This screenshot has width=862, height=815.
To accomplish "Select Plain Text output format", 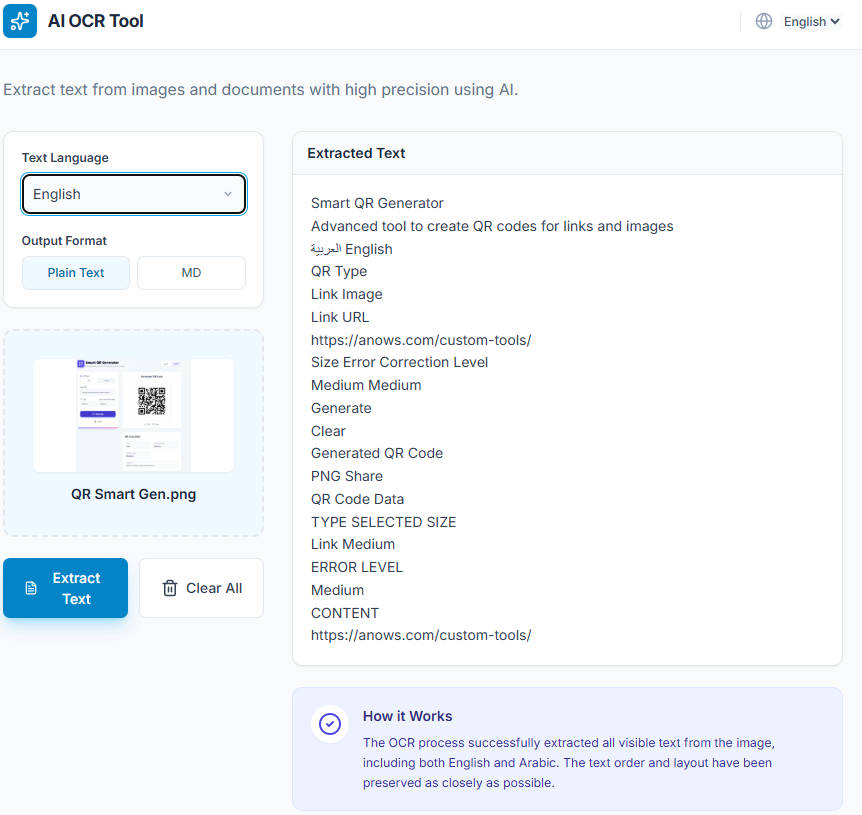I will pos(76,273).
